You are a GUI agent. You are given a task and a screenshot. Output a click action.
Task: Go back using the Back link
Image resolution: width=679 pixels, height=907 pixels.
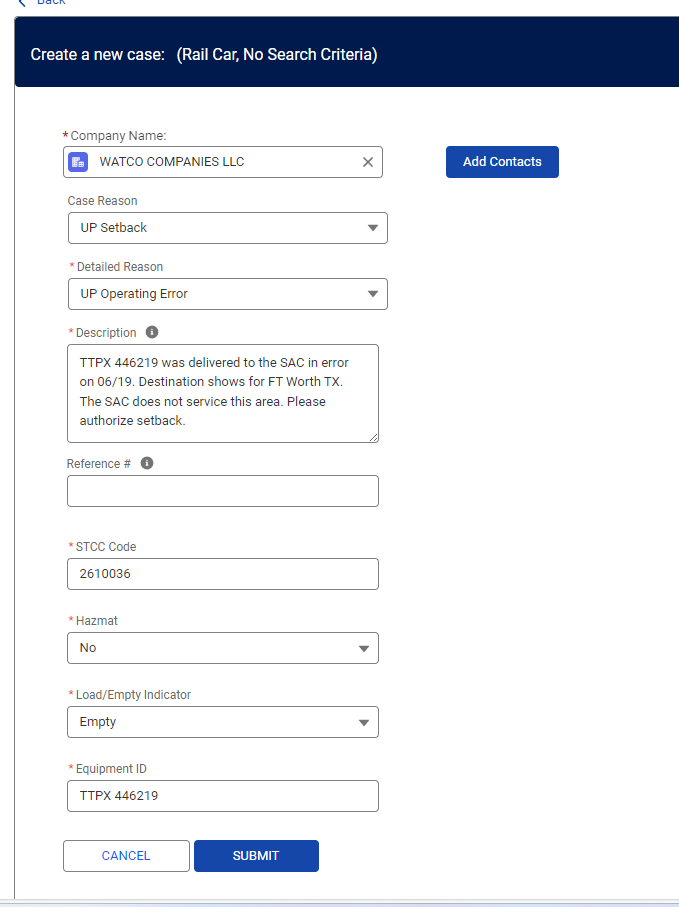pos(42,2)
